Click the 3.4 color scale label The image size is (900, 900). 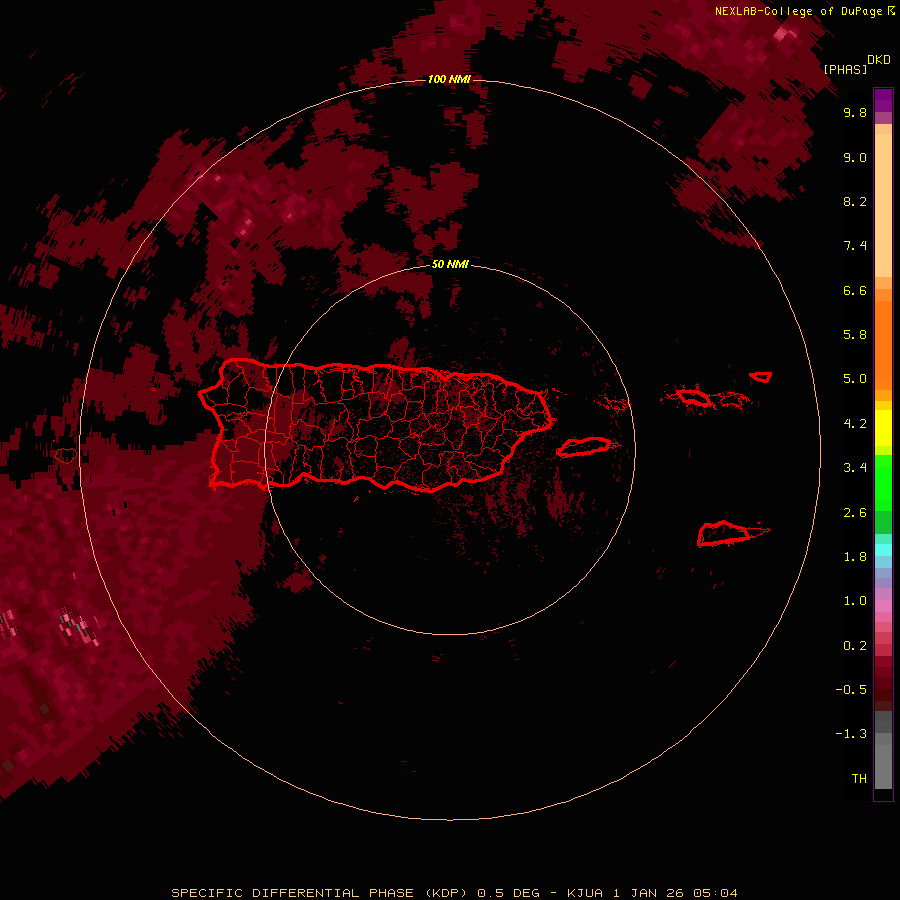pos(855,468)
